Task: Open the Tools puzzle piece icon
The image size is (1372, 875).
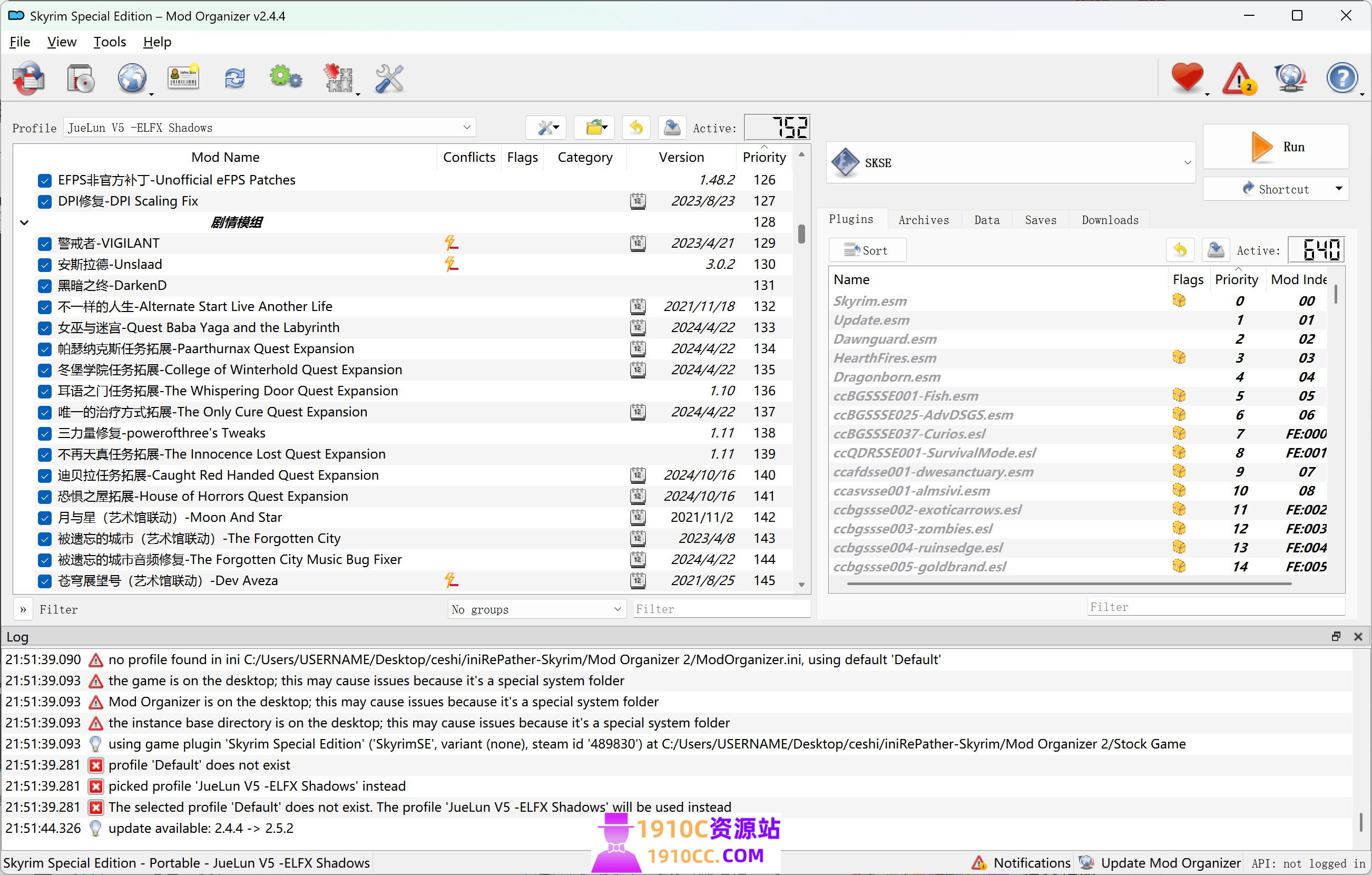Action: pyautogui.click(x=338, y=79)
